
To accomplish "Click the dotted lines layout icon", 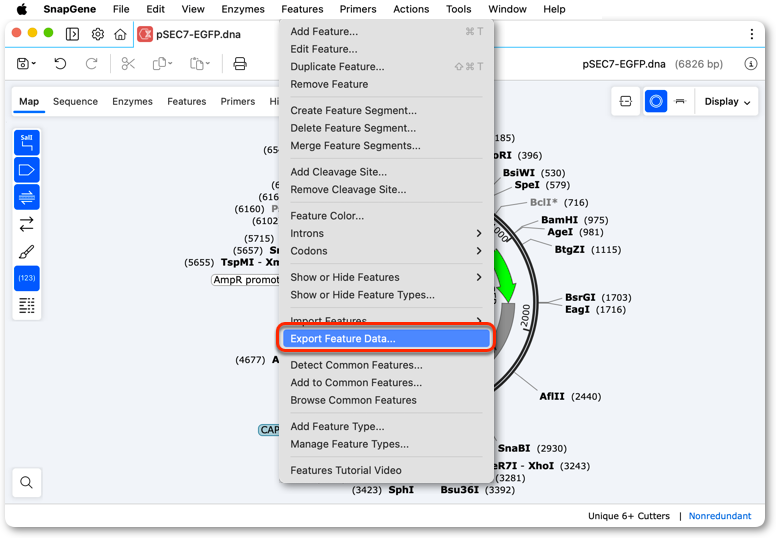I will coord(27,305).
